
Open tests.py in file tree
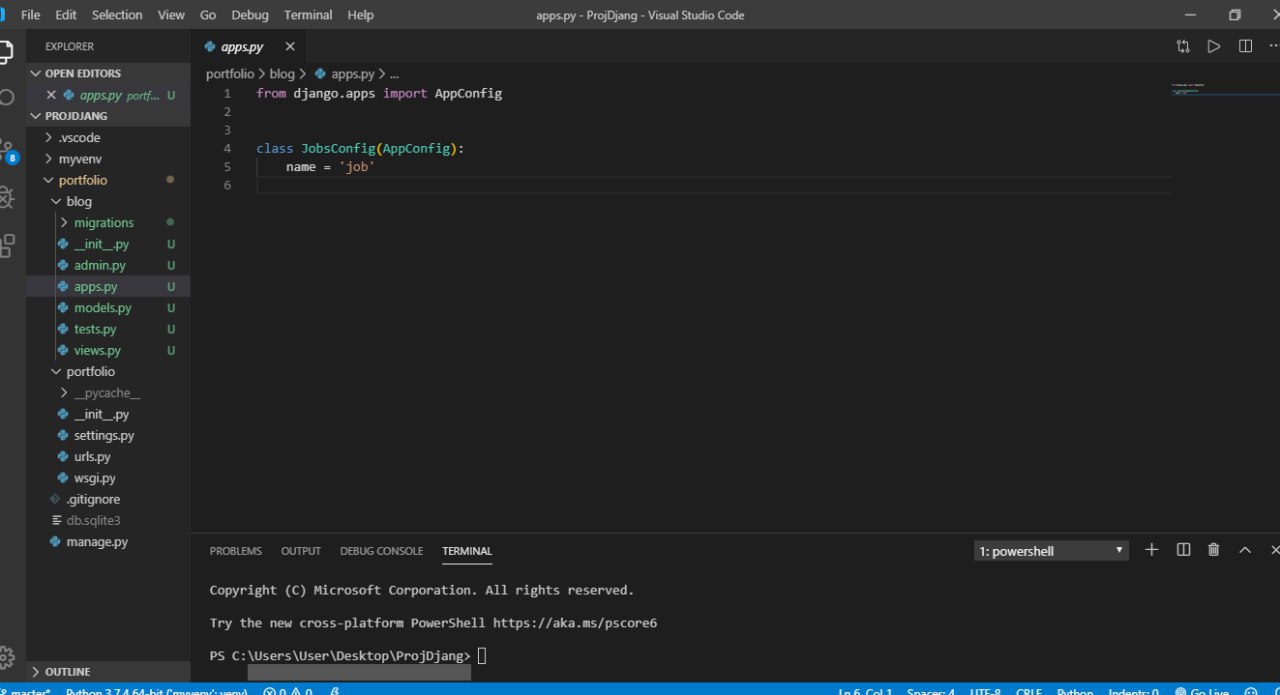point(95,329)
